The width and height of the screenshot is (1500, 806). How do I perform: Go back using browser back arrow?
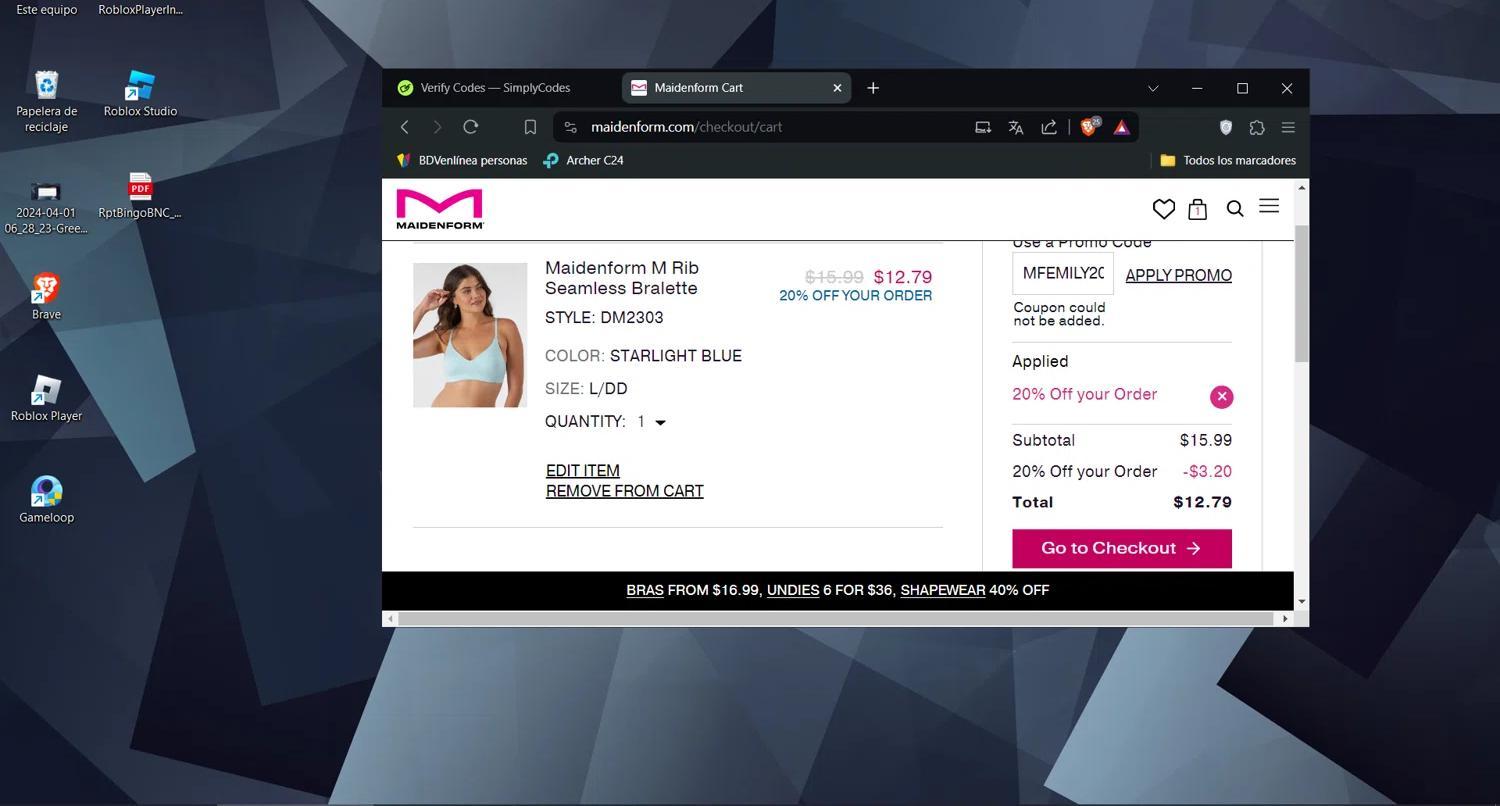[405, 127]
